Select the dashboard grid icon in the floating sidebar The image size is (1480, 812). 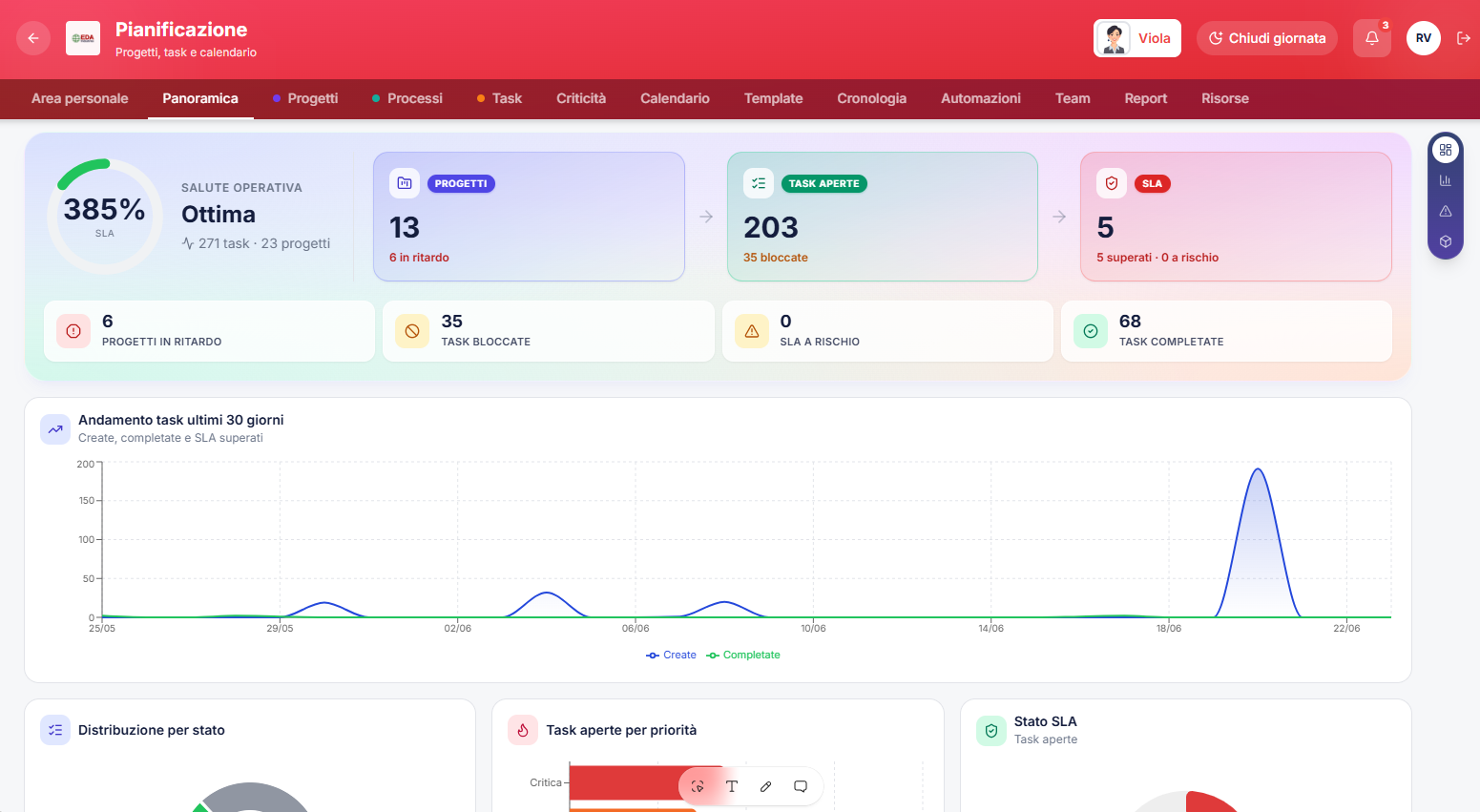[x=1446, y=150]
